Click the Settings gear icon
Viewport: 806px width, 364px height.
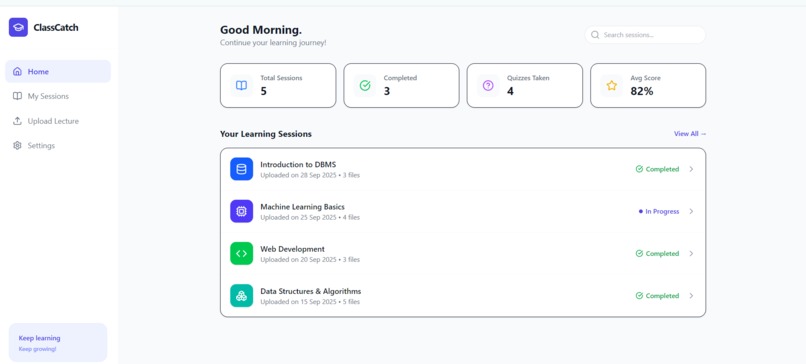(x=17, y=145)
